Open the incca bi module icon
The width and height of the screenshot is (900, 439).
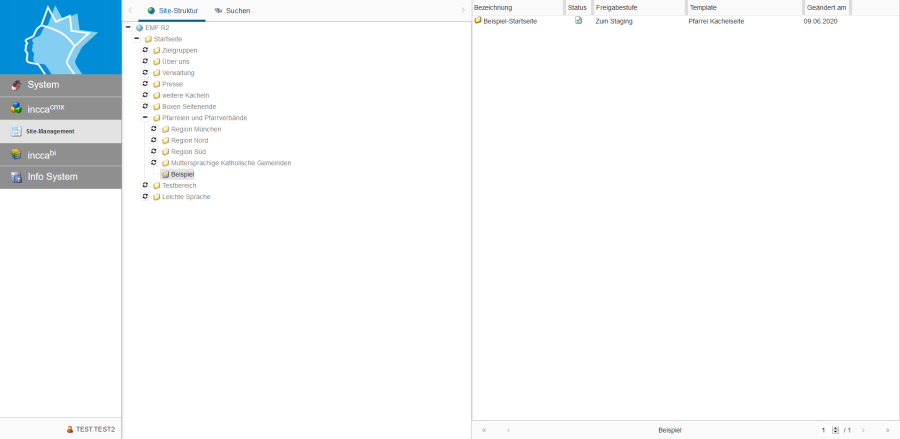(x=16, y=154)
